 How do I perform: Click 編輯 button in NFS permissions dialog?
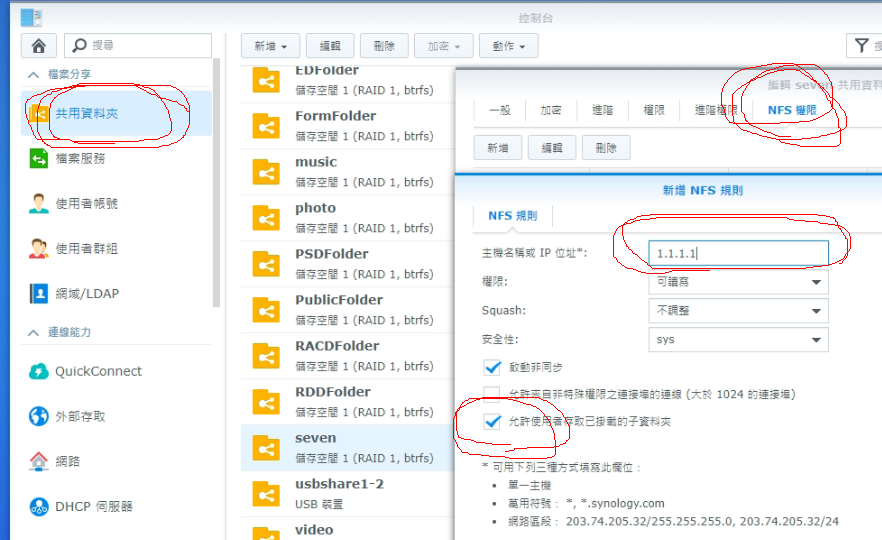(x=552, y=147)
